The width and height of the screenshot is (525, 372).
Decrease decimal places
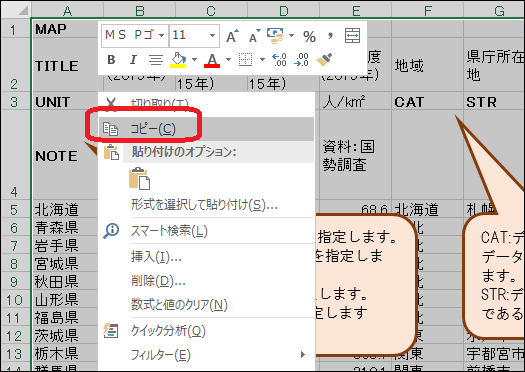[301, 60]
